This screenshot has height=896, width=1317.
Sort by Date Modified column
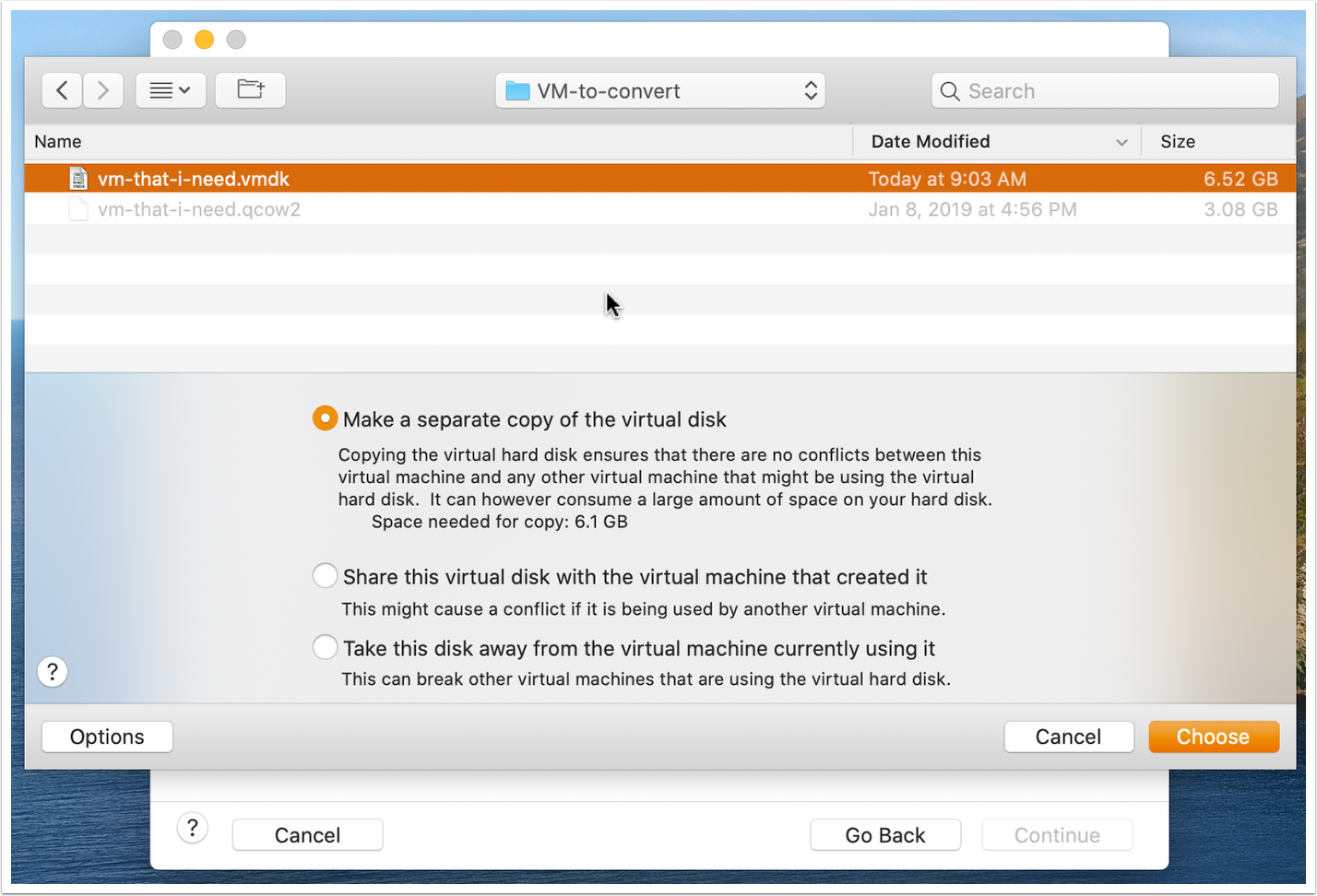click(930, 141)
